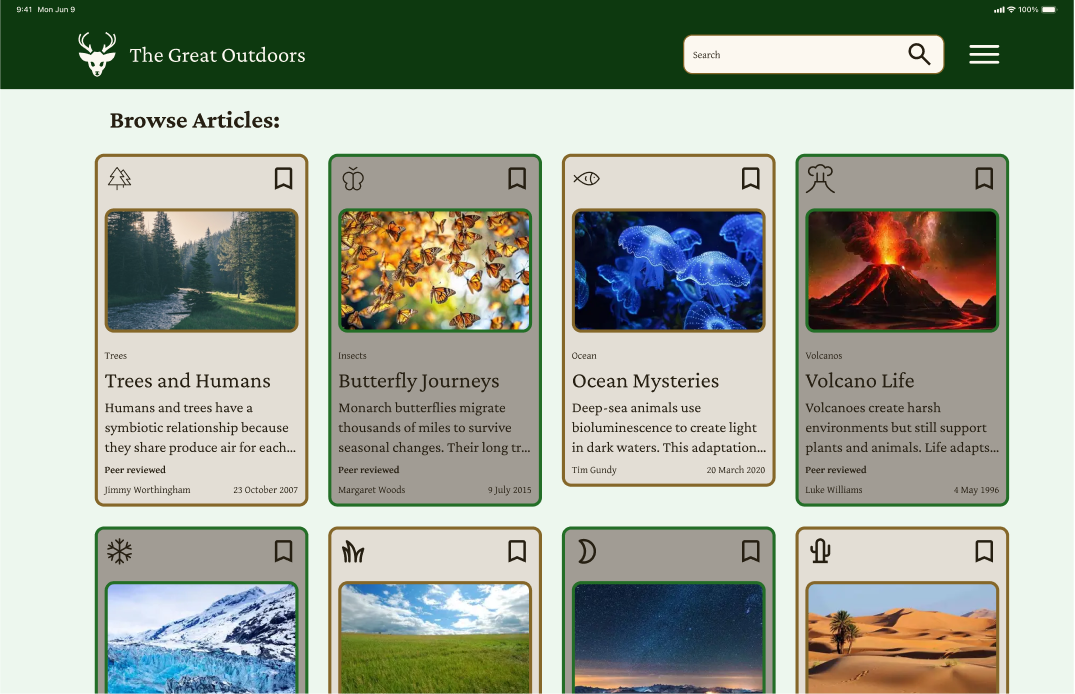The width and height of the screenshot is (1075, 694).
Task: Bookmark the Trees and Humans article
Action: [284, 179]
